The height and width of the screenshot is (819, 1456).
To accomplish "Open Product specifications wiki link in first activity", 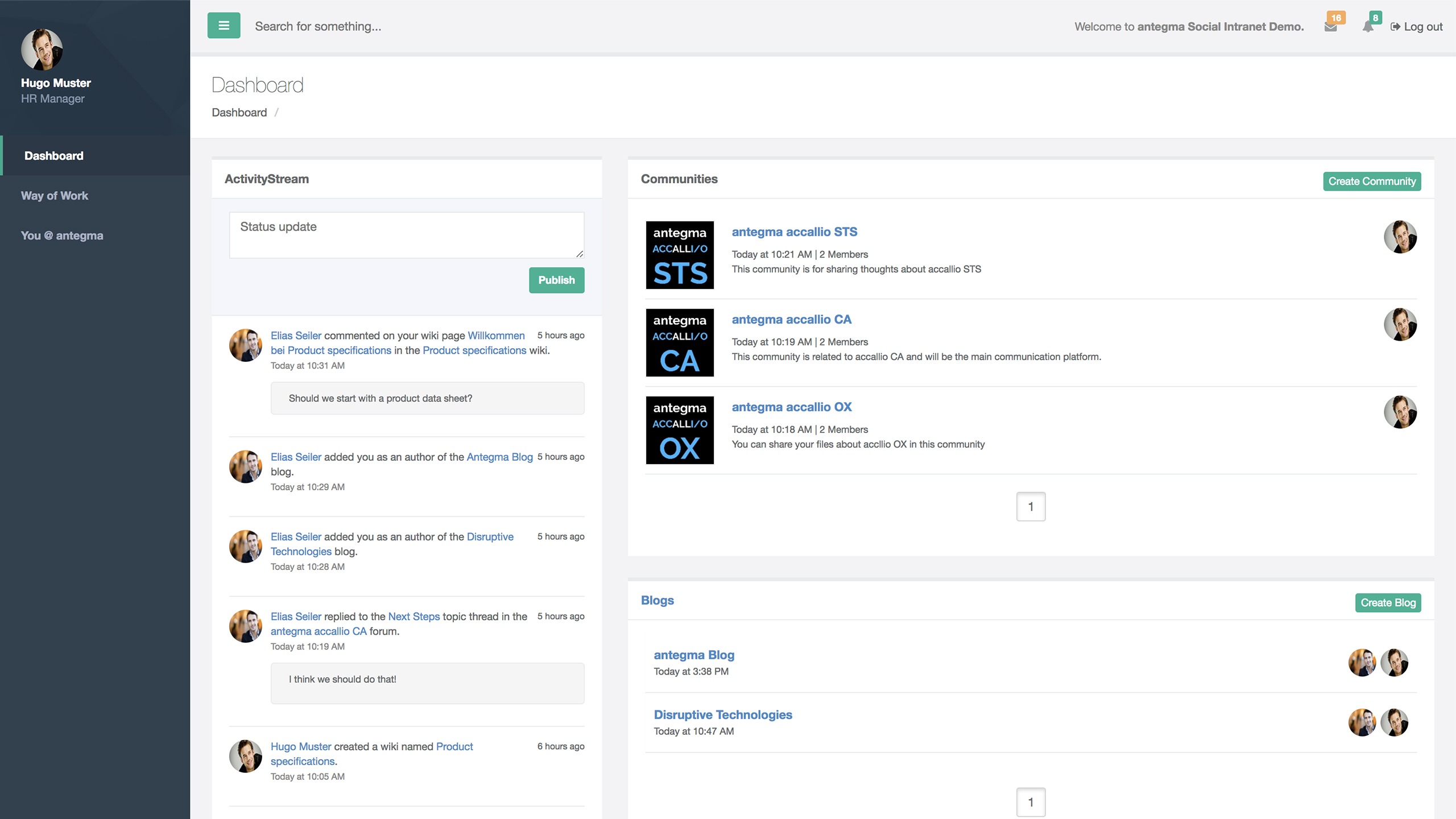I will pos(474,350).
